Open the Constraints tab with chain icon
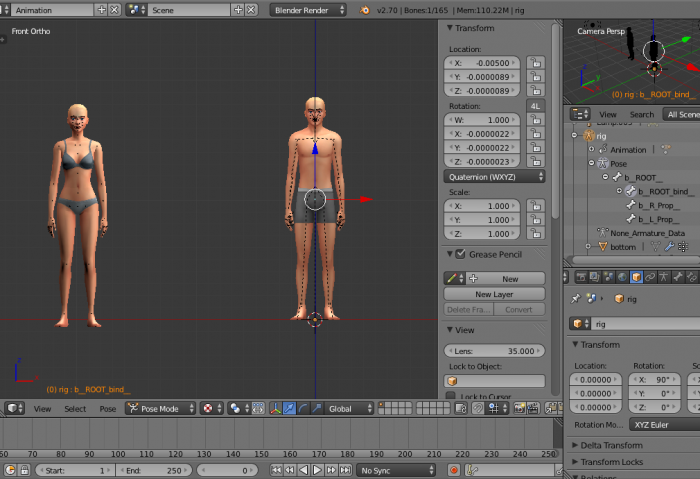 coord(649,276)
